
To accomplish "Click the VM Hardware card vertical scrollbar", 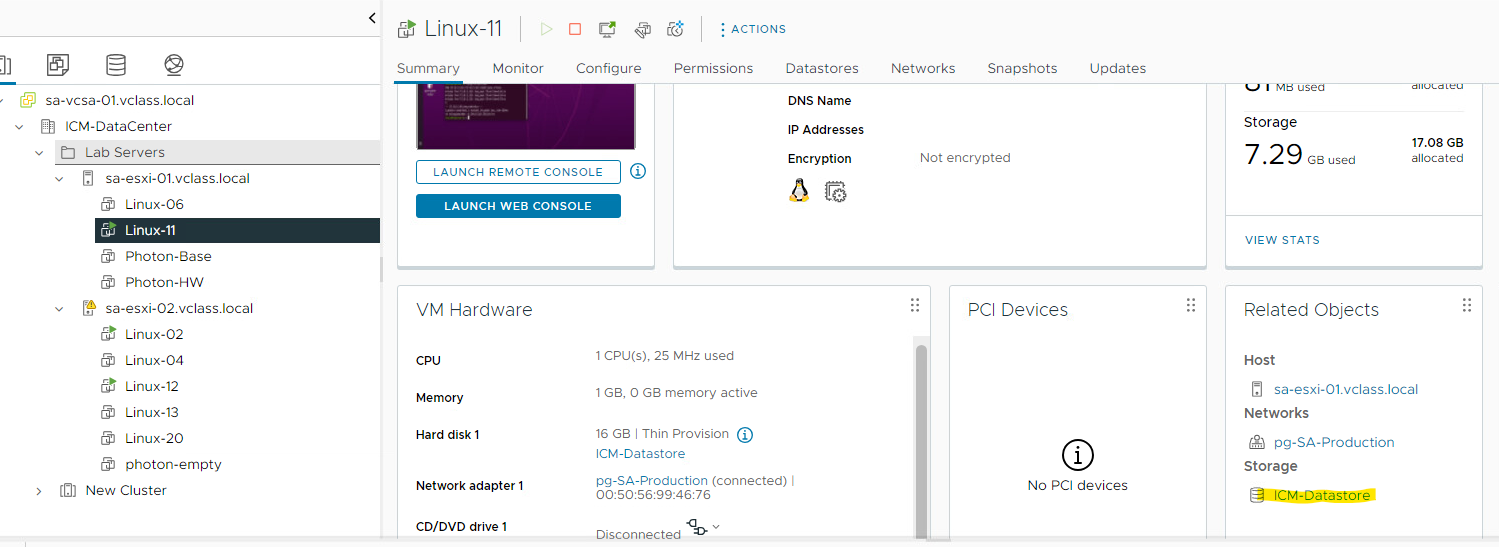I will [x=921, y=440].
